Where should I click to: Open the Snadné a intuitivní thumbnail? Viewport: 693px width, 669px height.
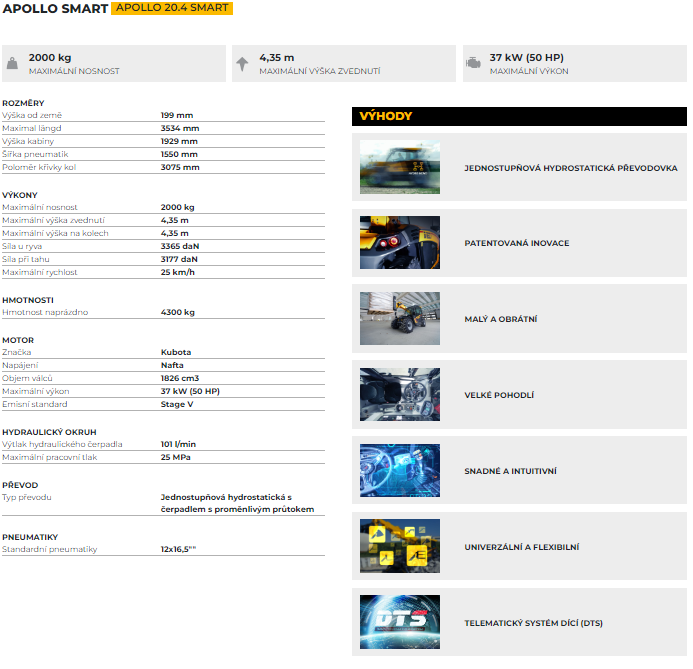point(400,471)
